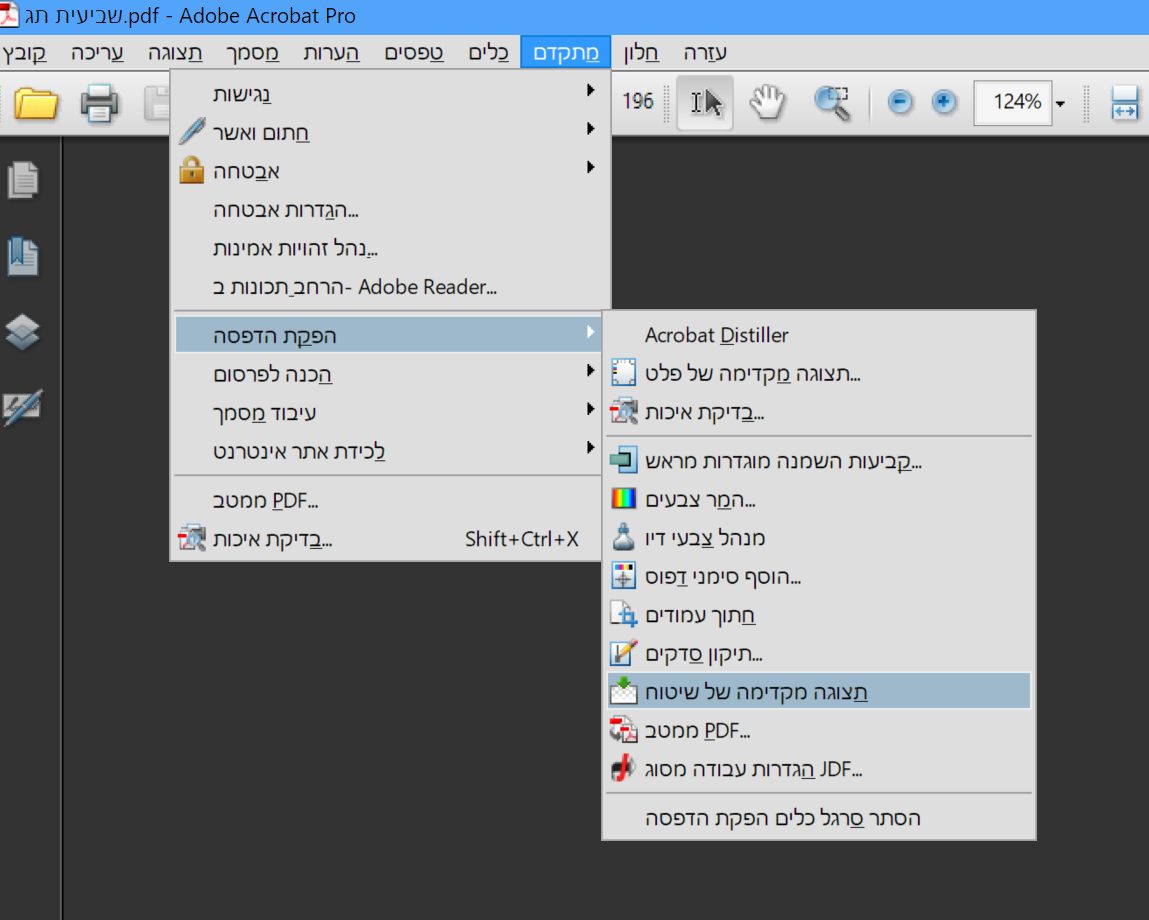This screenshot has height=920, width=1149.
Task: Click the page number field showing 196
Action: click(637, 101)
